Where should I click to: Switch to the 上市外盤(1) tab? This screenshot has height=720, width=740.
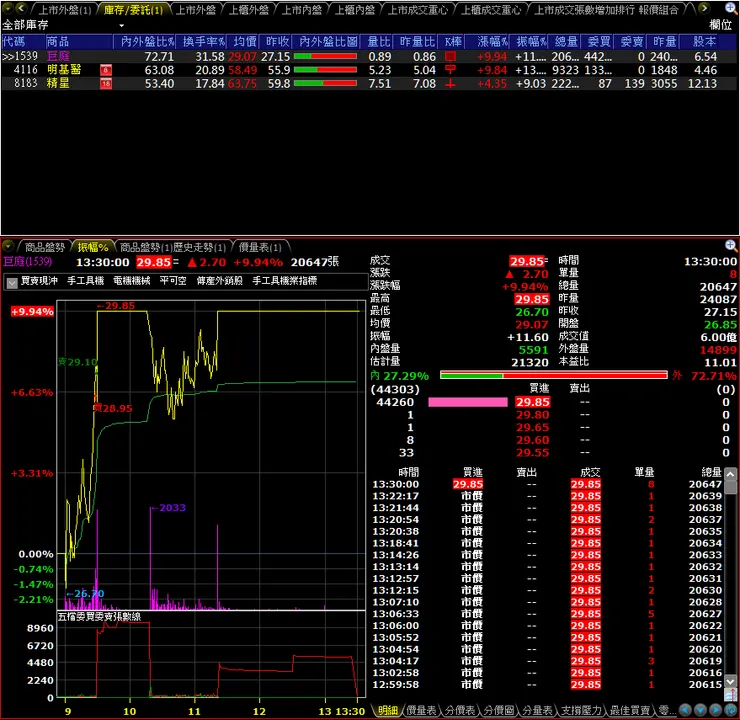[64, 10]
